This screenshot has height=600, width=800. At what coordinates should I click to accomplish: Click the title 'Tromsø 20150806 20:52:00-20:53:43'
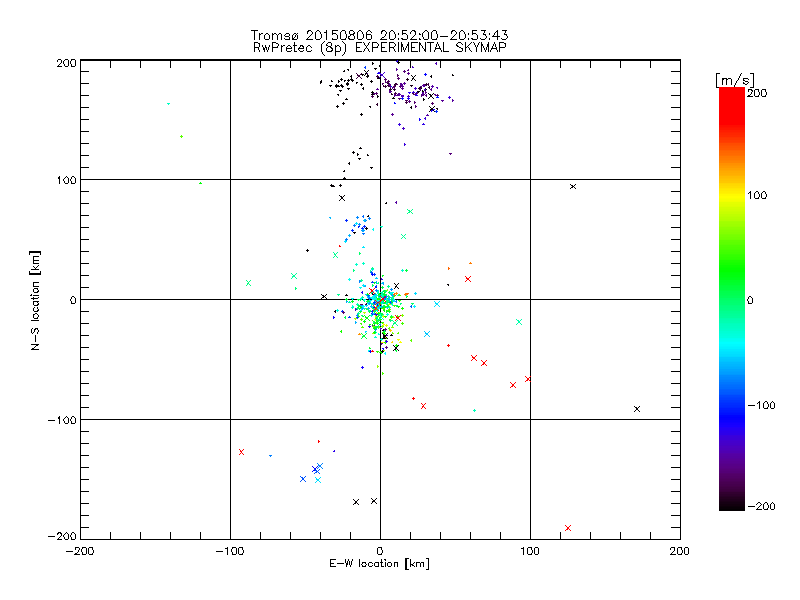(379, 35)
